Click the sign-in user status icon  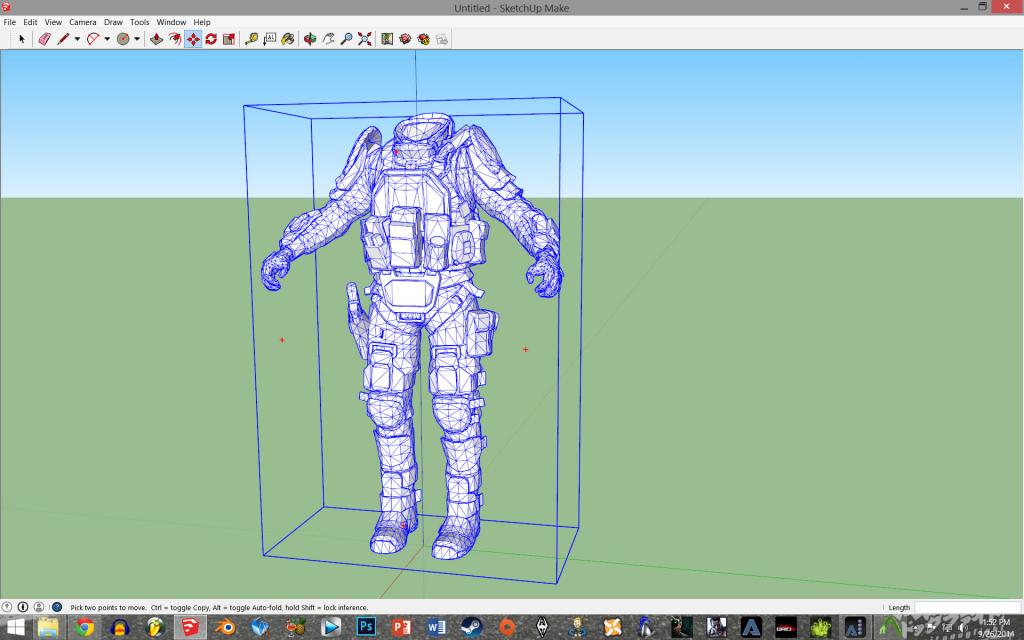(x=39, y=607)
